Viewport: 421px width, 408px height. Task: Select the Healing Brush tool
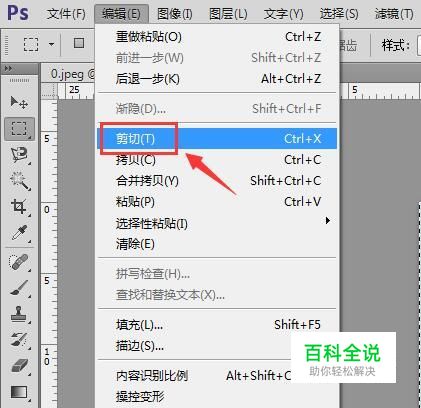point(19,262)
